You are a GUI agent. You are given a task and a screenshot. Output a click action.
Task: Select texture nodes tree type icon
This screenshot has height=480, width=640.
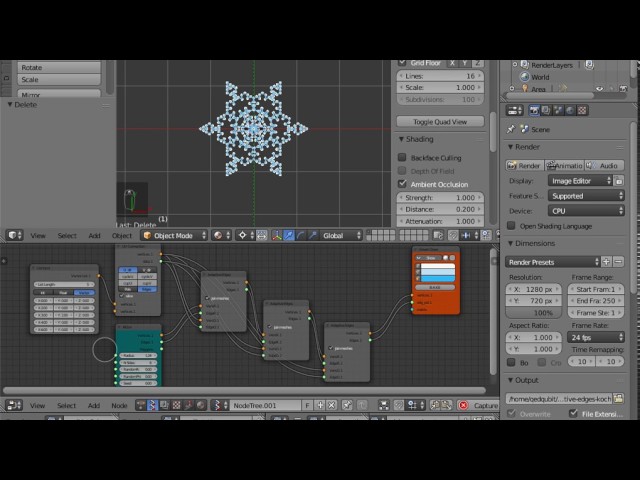(176, 405)
